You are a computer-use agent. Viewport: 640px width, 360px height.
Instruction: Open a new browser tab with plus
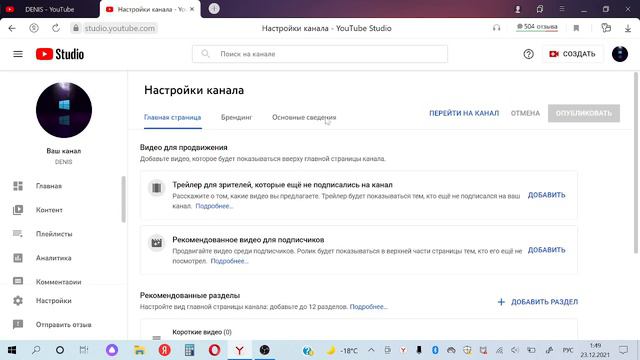pos(214,9)
